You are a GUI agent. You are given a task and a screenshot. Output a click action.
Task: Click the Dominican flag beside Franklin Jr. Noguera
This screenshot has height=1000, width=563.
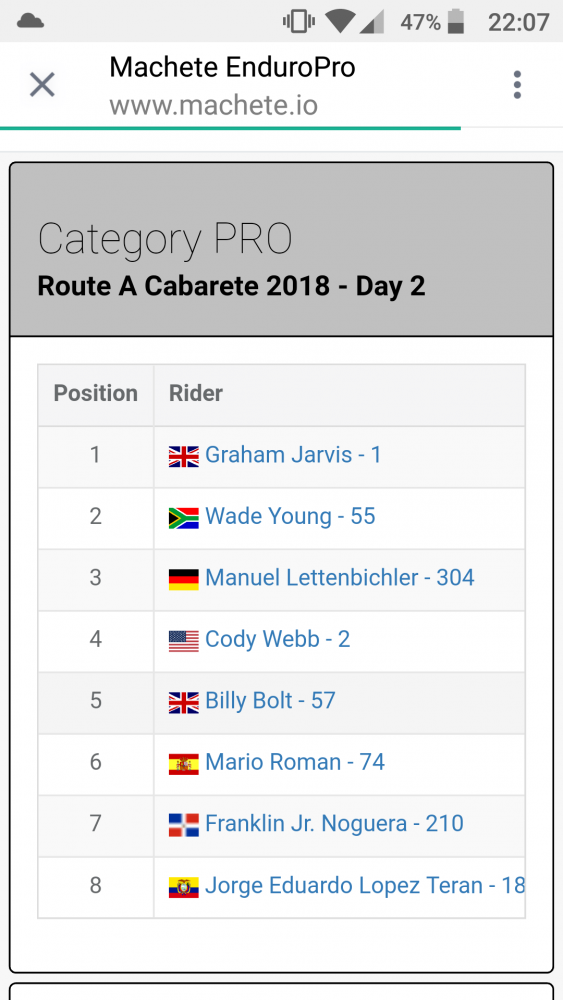184,824
